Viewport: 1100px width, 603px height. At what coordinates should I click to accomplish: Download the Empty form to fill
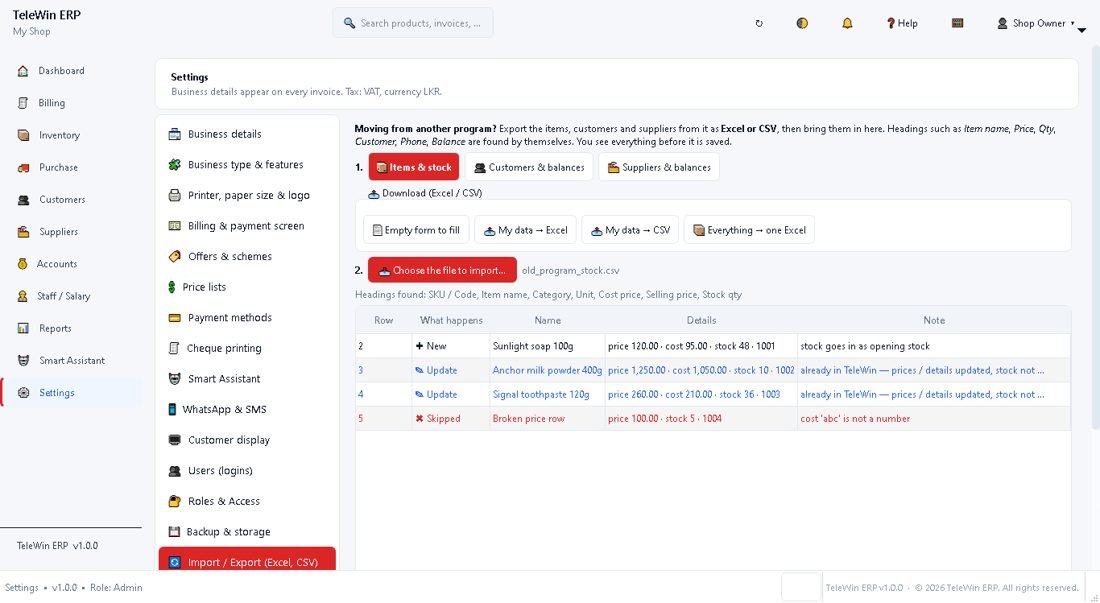coord(416,230)
